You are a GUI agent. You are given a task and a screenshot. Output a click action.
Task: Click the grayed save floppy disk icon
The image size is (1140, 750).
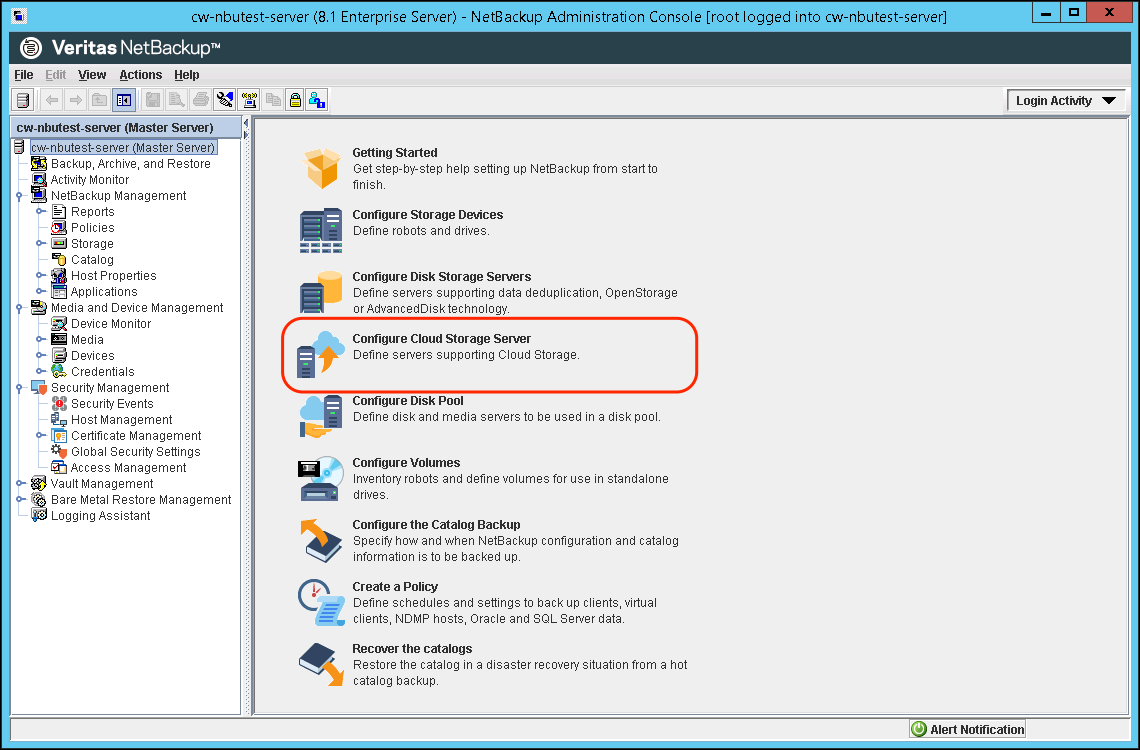pos(152,100)
